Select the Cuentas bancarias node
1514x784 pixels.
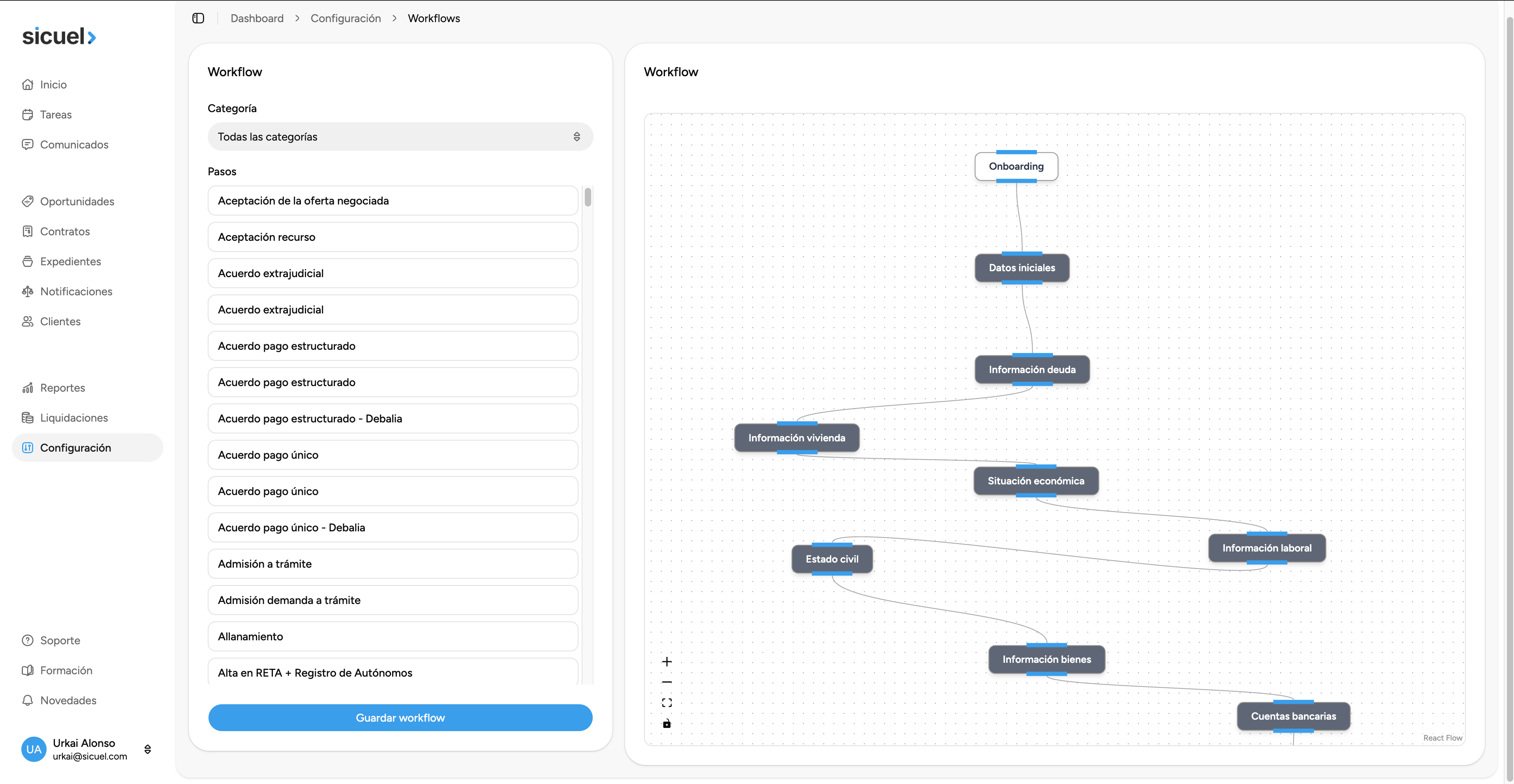[x=1294, y=716]
